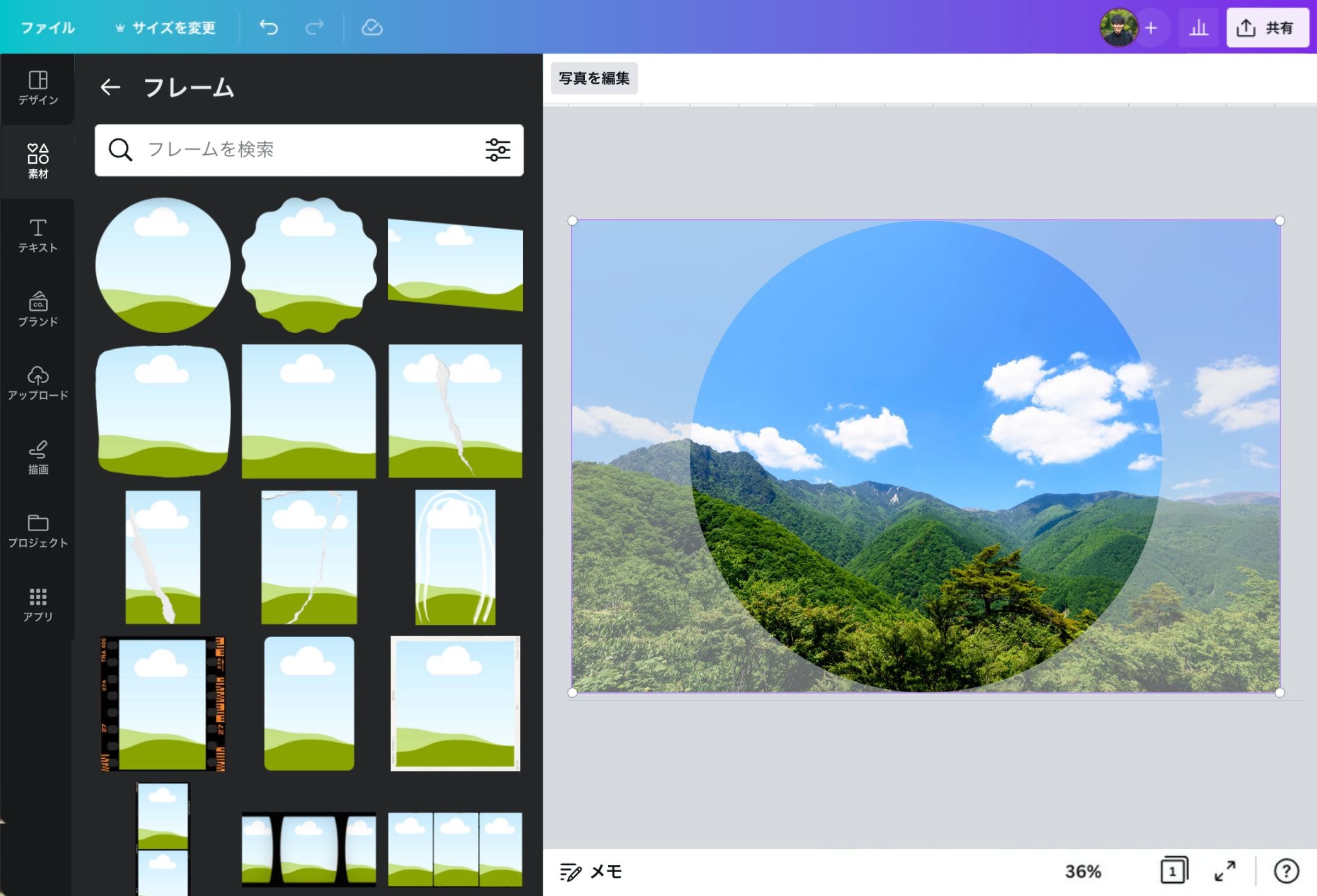
Task: Open サイズを変更 resize menu
Action: click(165, 28)
